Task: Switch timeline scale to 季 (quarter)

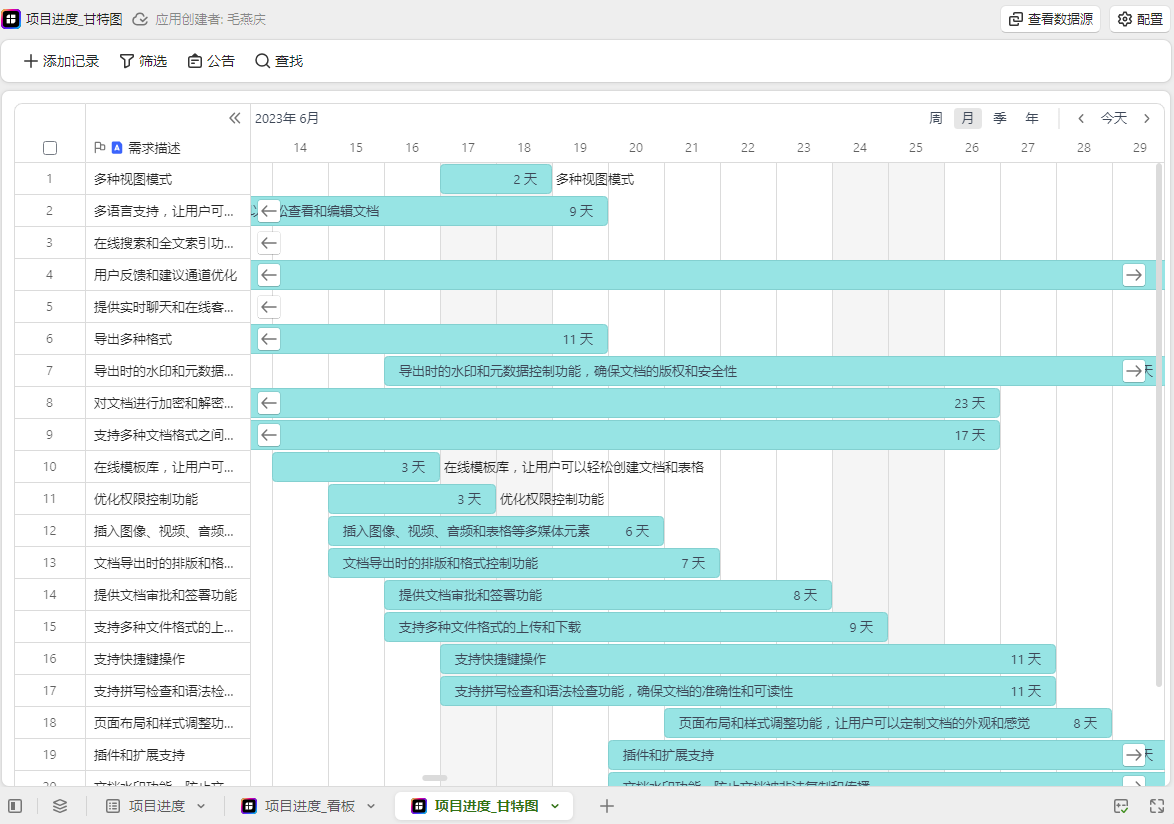Action: [x=999, y=118]
